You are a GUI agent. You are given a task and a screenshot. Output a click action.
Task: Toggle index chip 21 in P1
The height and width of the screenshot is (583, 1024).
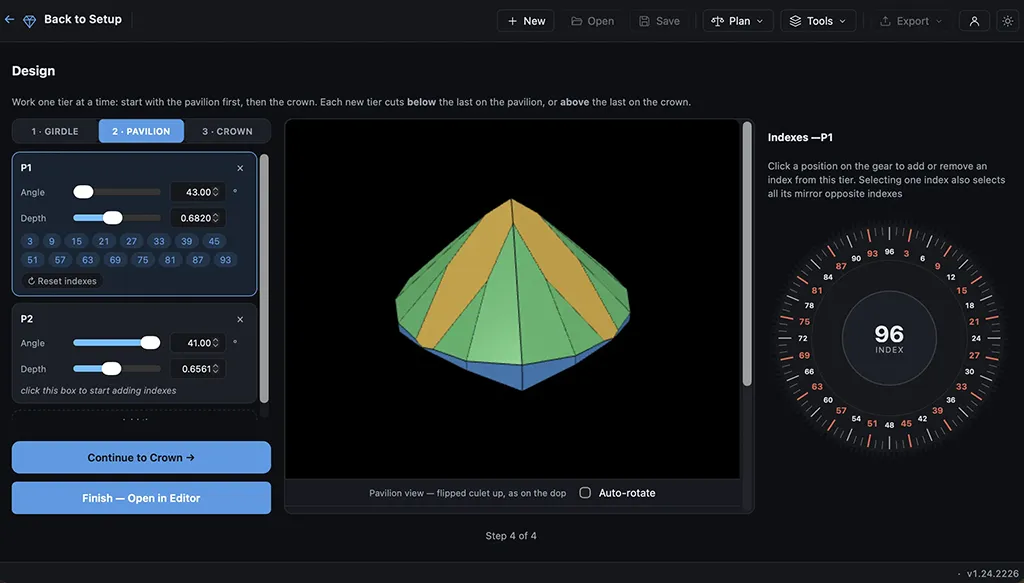pos(104,241)
